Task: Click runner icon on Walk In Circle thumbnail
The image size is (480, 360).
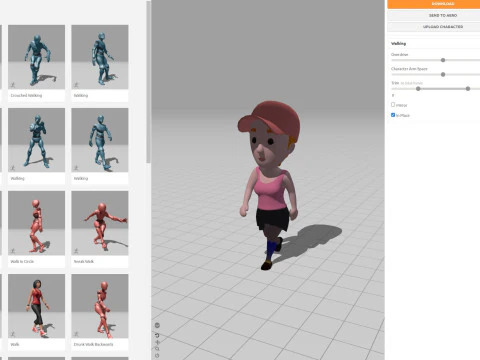Action: click(x=13, y=251)
